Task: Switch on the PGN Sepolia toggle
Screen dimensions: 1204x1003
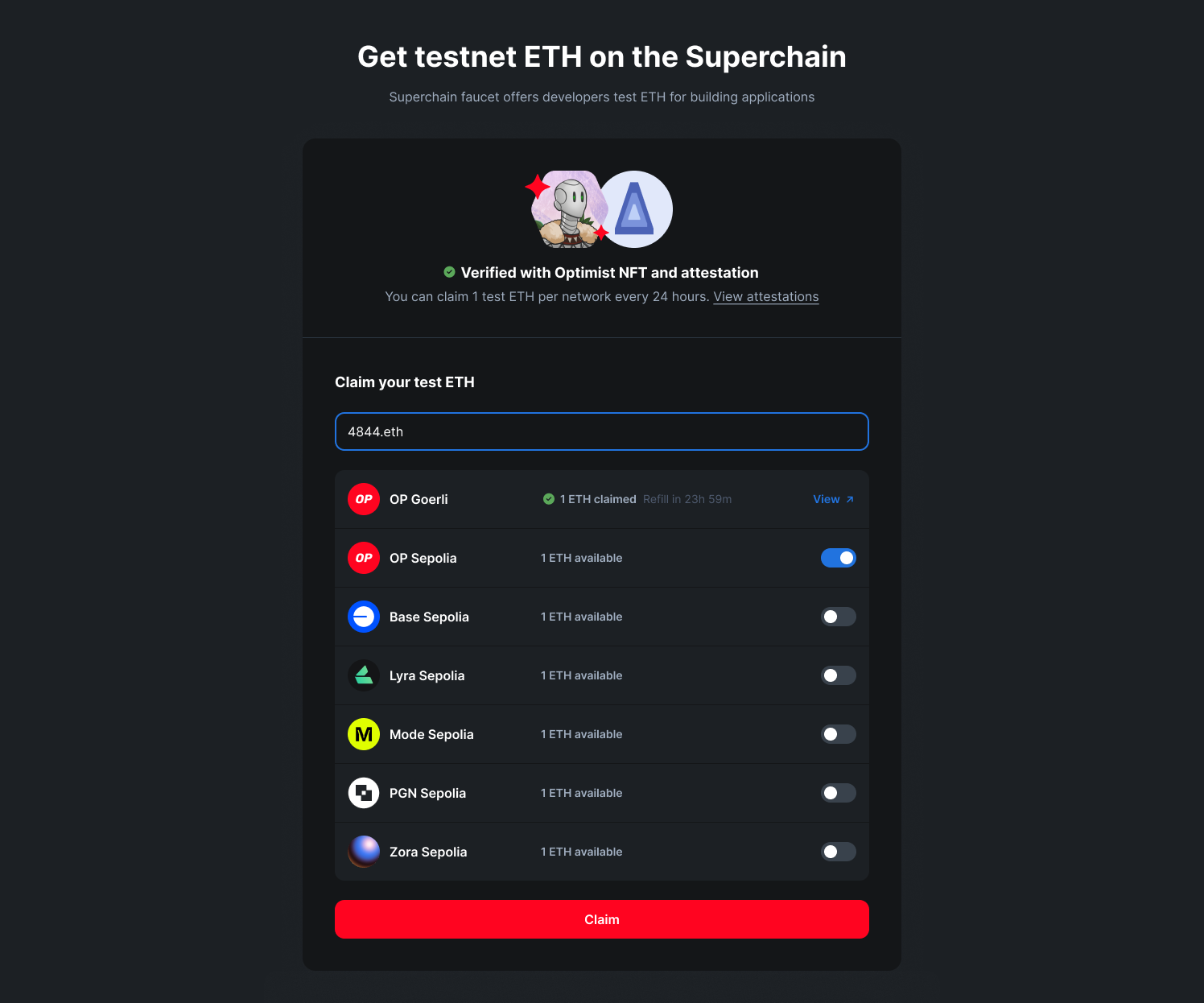Action: coord(839,793)
